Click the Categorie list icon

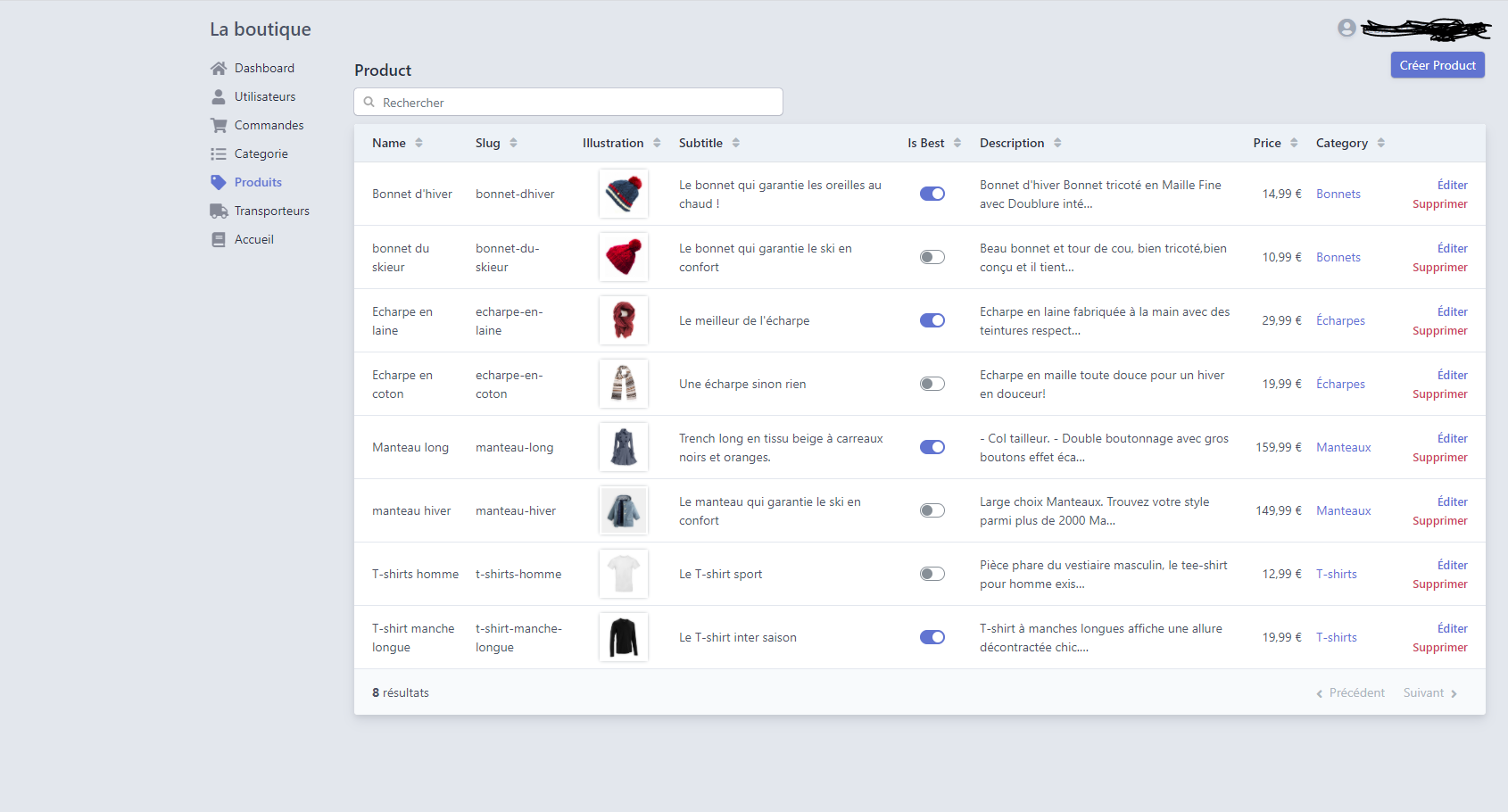coord(219,154)
